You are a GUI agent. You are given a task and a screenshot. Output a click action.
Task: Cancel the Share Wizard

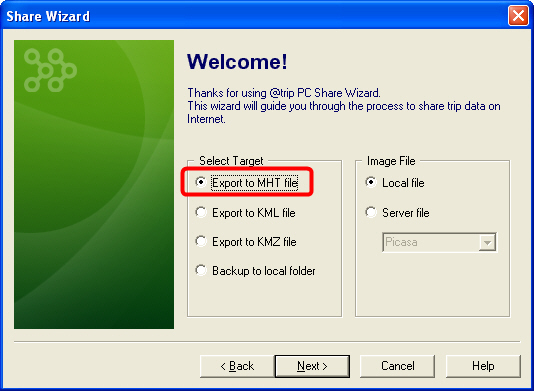click(x=397, y=366)
